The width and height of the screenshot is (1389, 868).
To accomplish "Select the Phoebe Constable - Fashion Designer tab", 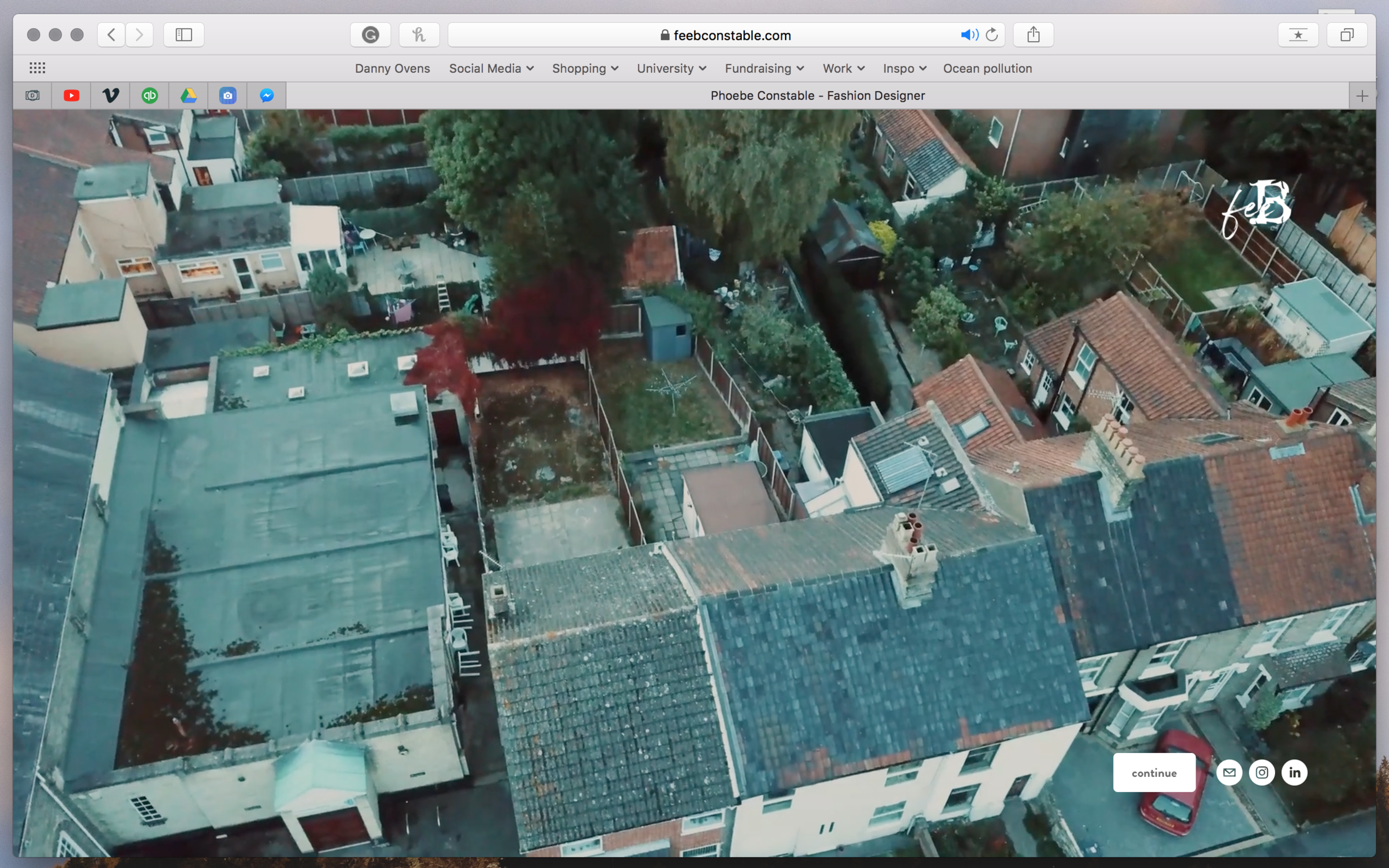I will click(x=817, y=96).
